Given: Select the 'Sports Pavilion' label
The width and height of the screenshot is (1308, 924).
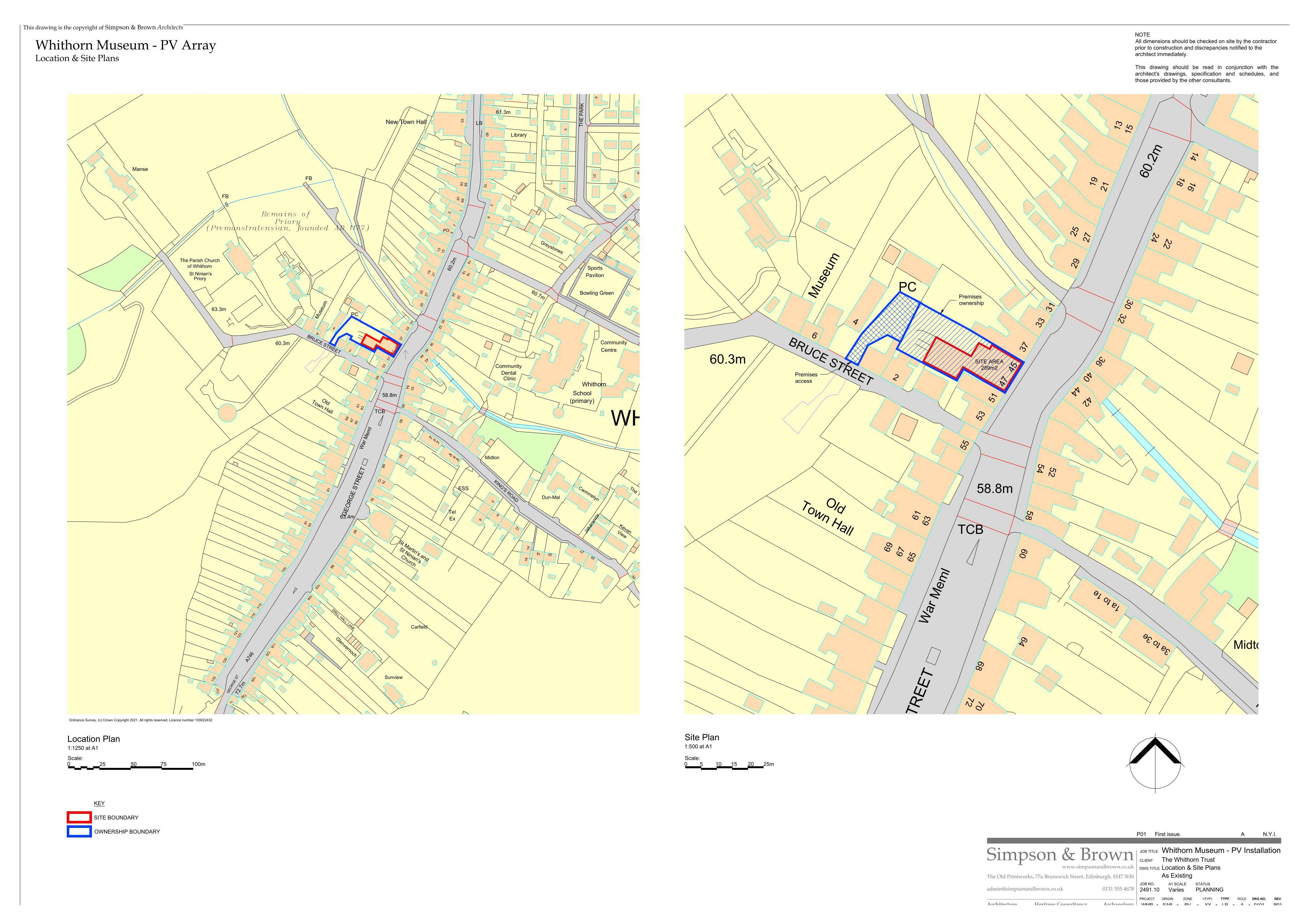Looking at the screenshot, I should 595,271.
